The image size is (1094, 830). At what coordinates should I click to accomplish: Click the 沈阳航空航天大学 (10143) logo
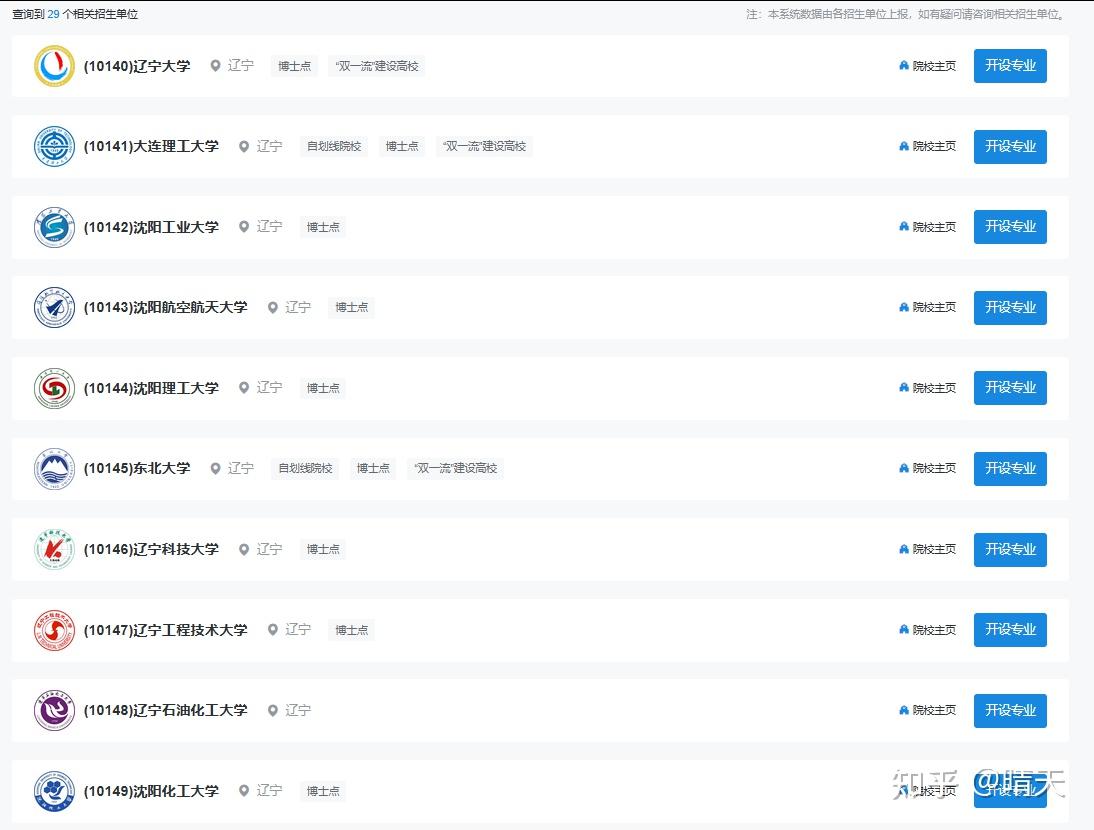click(54, 308)
